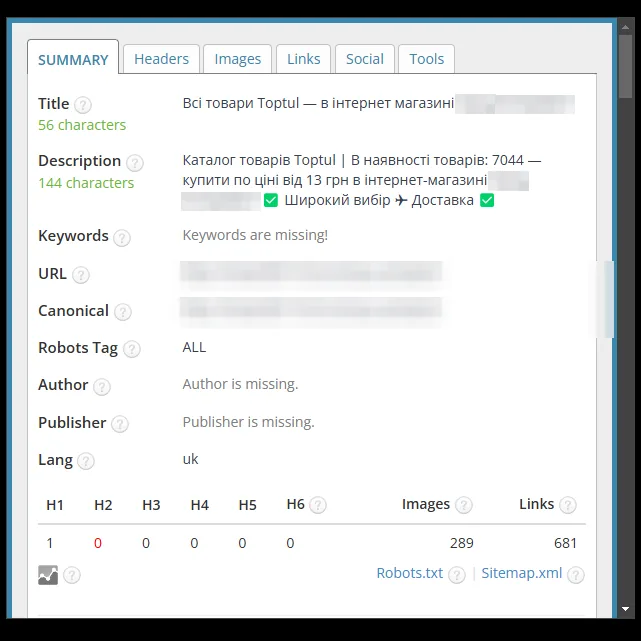Screen dimensions: 641x641
Task: Click the 'Author is missing.' text
Action: pos(240,384)
